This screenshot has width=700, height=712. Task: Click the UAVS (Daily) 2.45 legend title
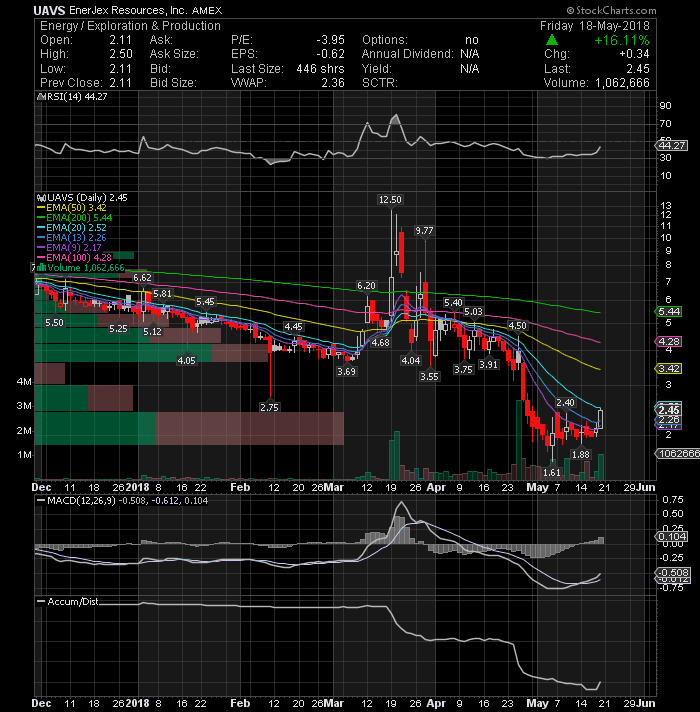pos(87,198)
